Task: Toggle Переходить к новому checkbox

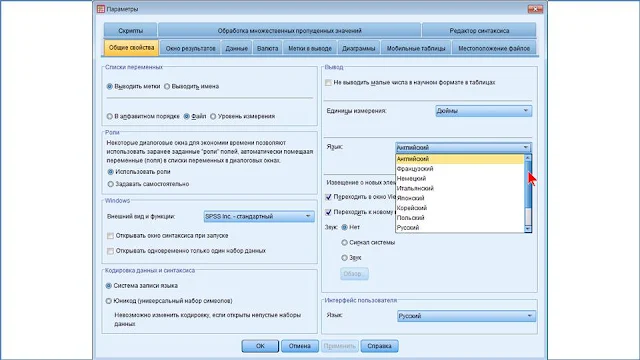Action: (328, 212)
